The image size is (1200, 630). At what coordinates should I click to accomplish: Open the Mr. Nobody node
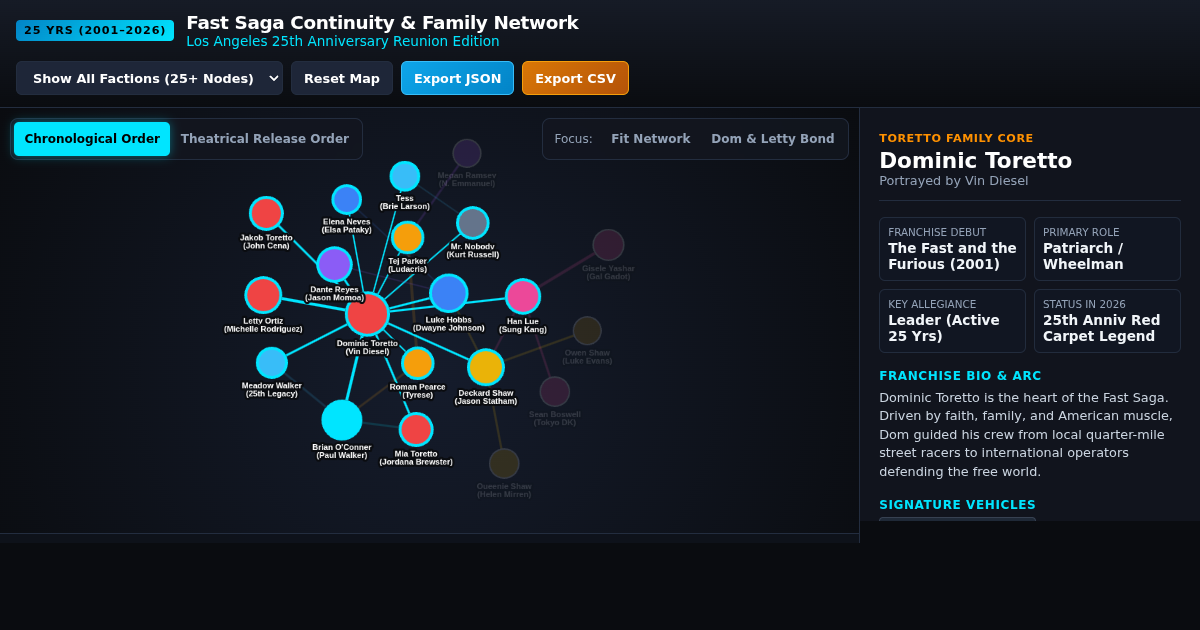point(472,222)
